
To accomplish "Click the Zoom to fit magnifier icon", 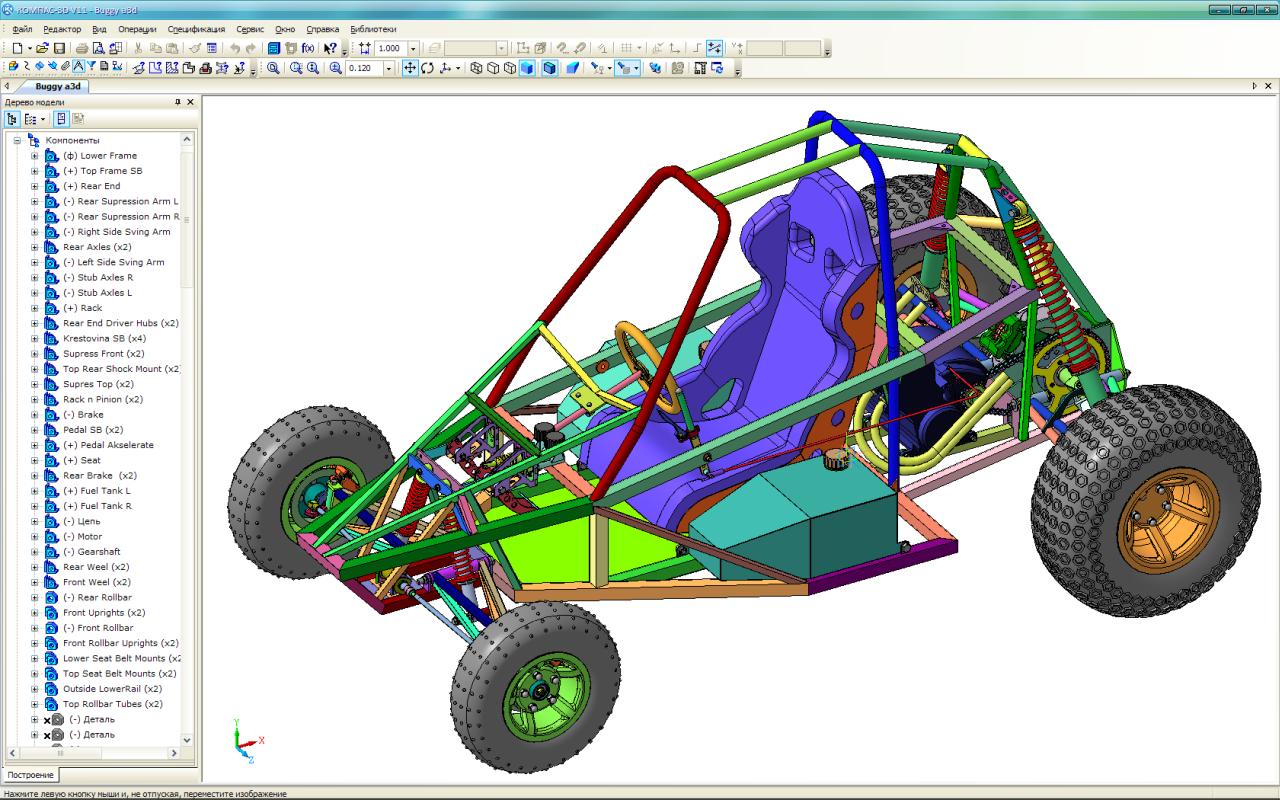I will pyautogui.click(x=272, y=68).
